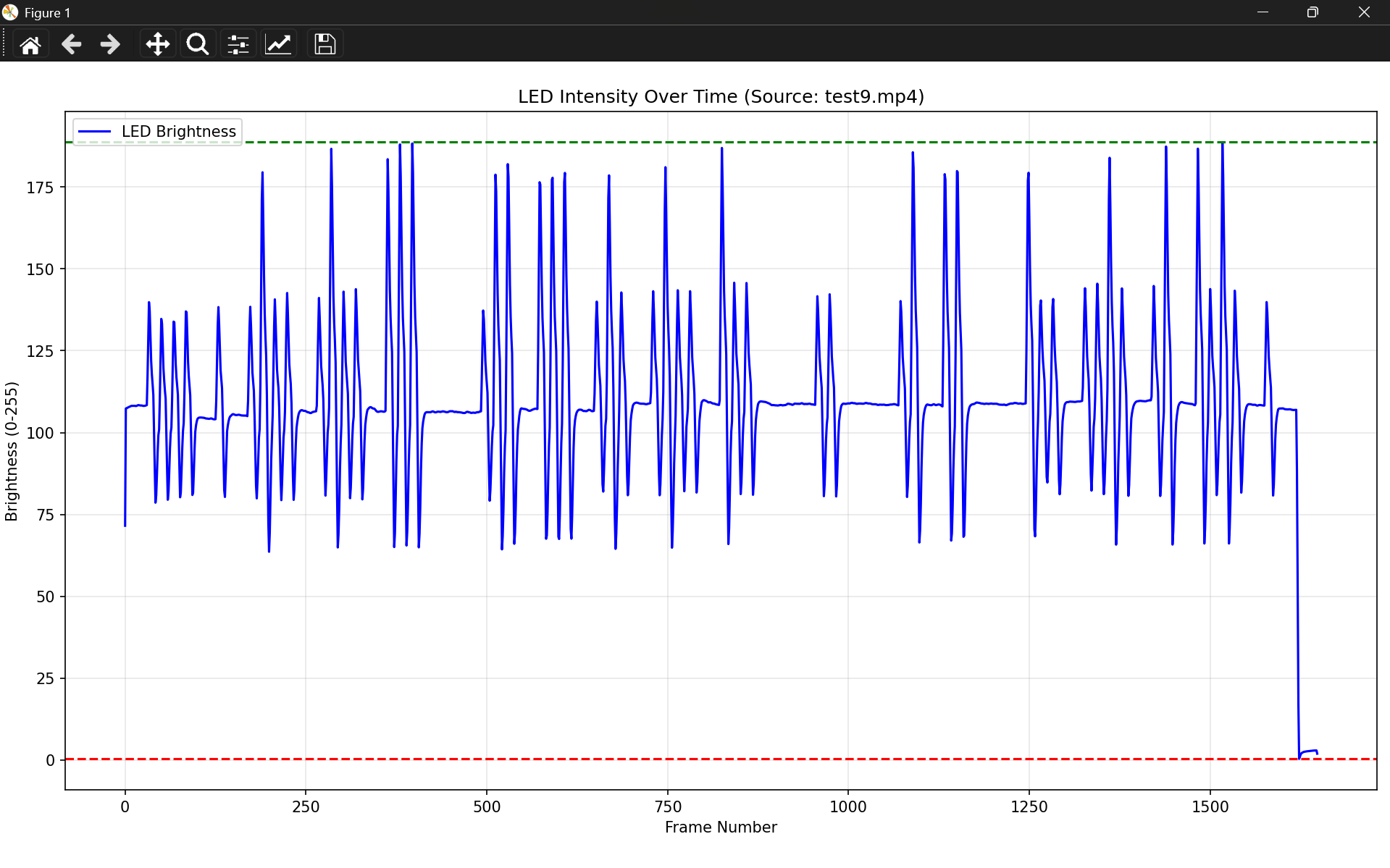1390x868 pixels.
Task: Click the Frame Number x-axis label
Action: [x=721, y=827]
